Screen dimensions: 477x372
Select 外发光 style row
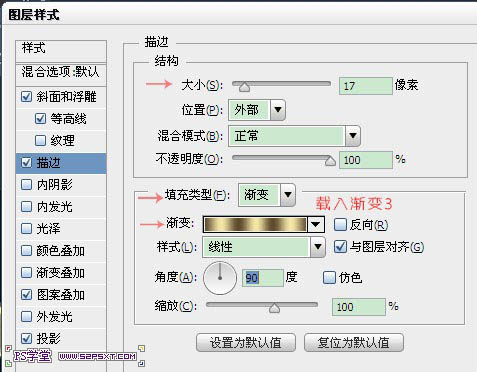61,316
